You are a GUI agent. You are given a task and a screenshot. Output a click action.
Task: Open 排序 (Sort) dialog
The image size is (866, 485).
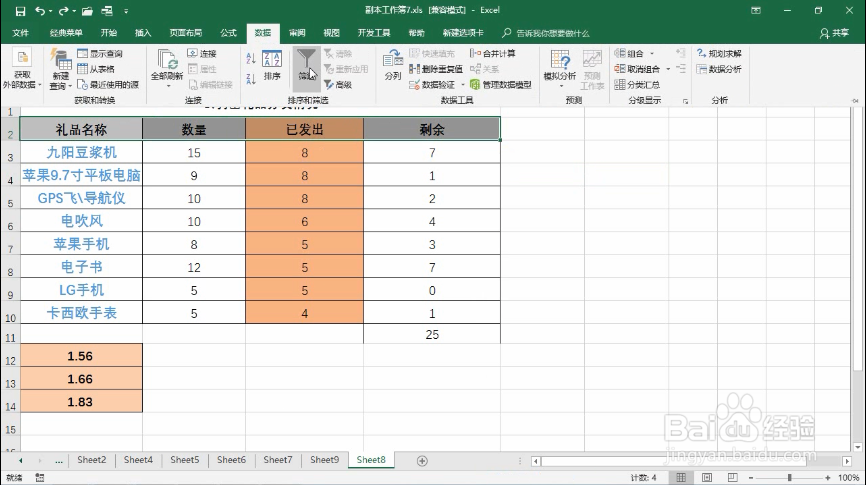[272, 65]
